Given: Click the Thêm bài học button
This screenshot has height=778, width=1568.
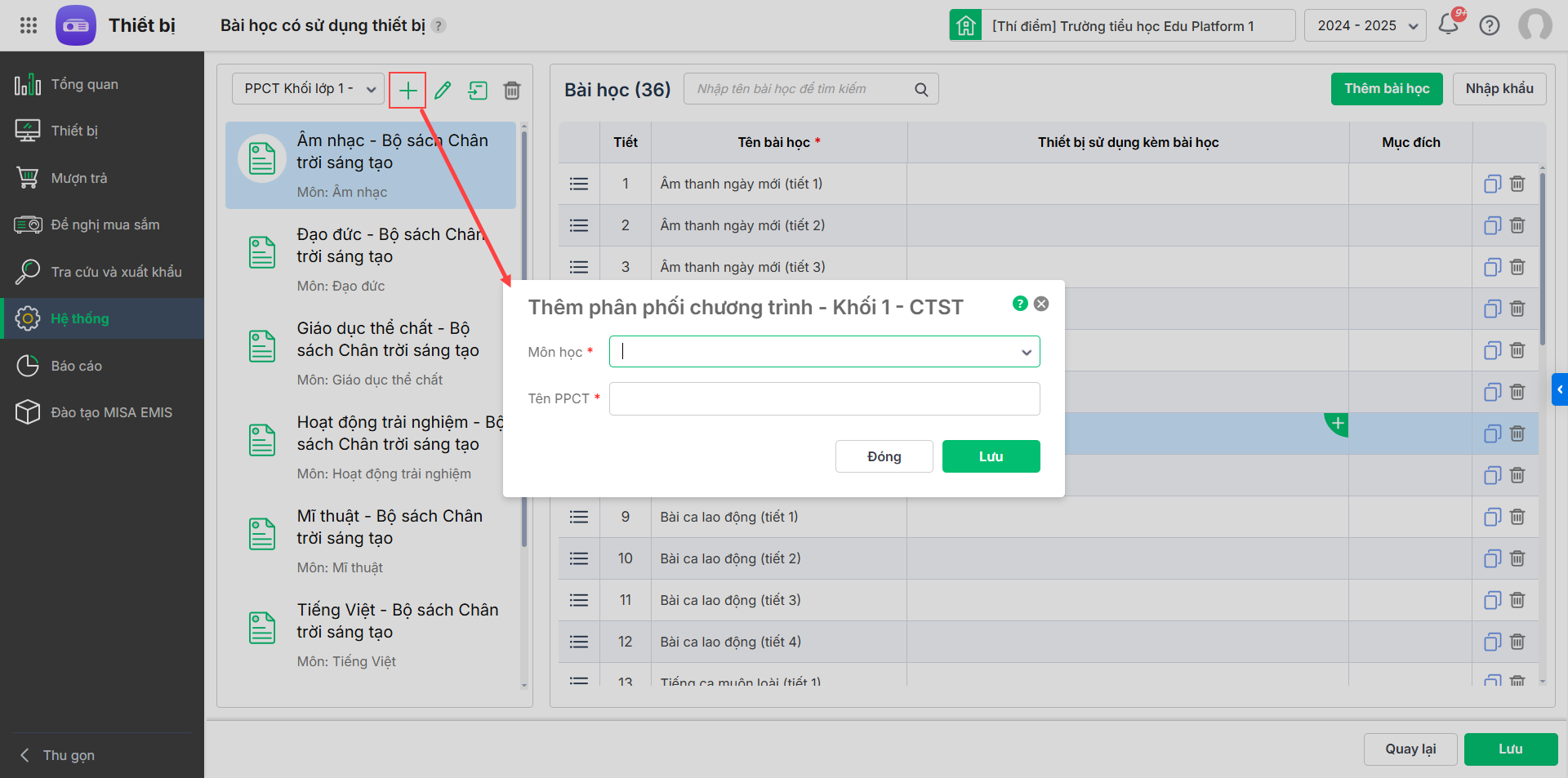Looking at the screenshot, I should pyautogui.click(x=1387, y=89).
